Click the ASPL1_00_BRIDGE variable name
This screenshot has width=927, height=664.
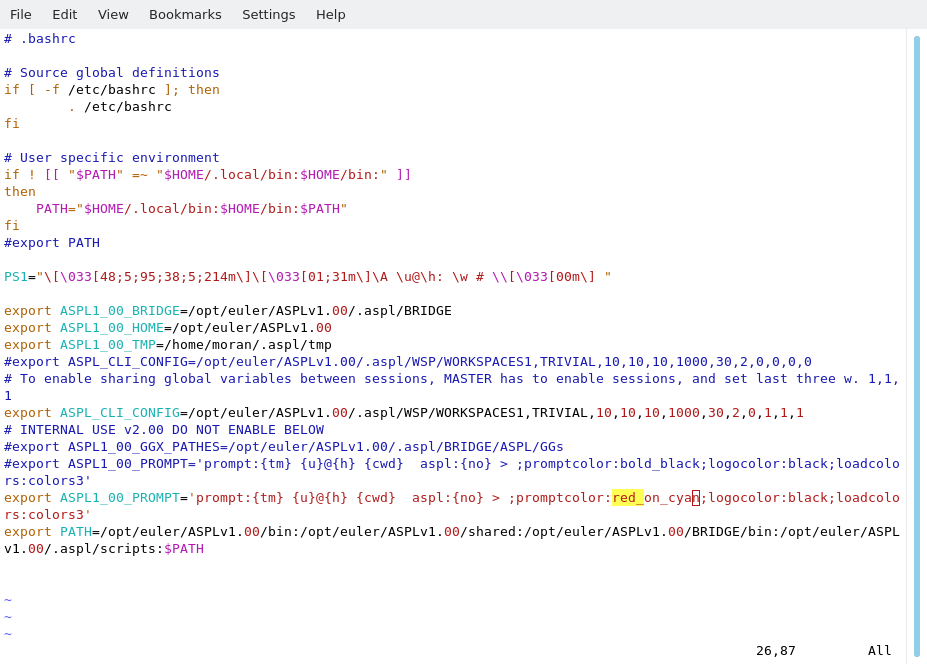pos(120,311)
